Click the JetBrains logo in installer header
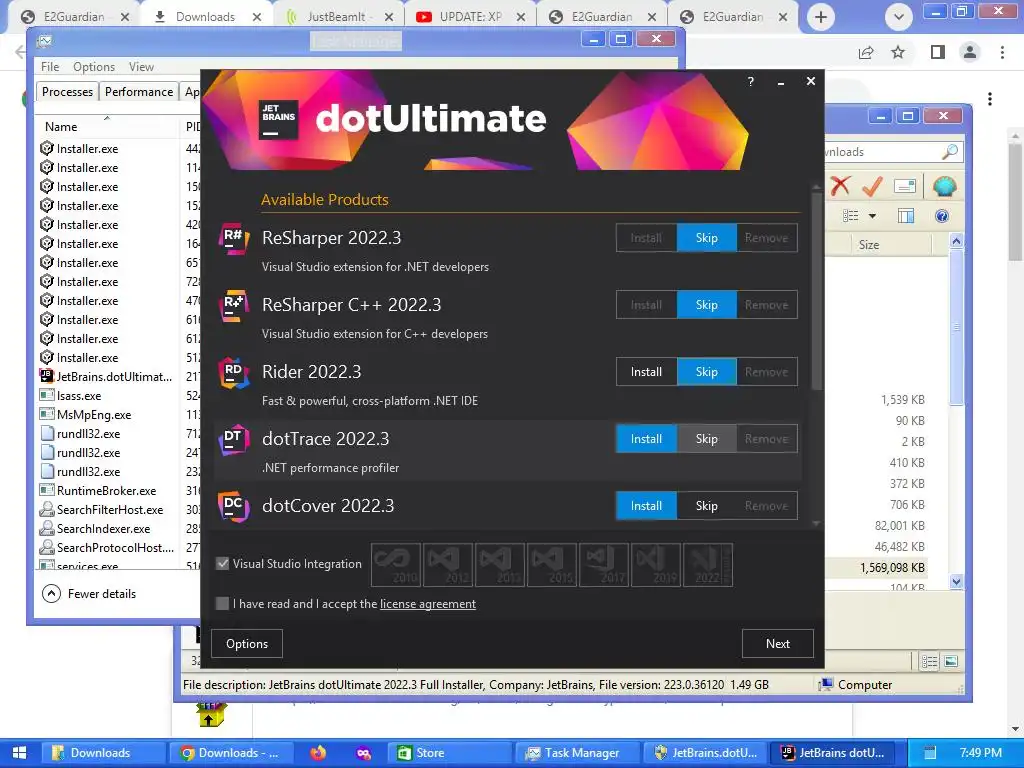 tap(279, 119)
